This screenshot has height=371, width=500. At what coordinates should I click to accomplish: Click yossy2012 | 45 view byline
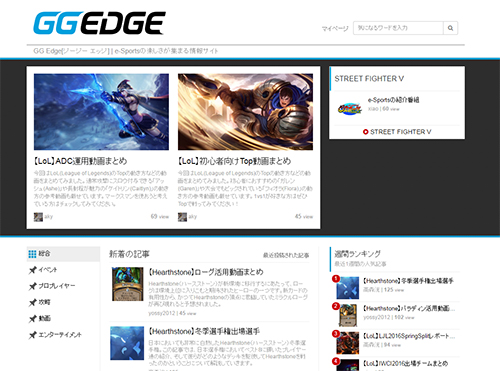pyautogui.click(x=172, y=313)
